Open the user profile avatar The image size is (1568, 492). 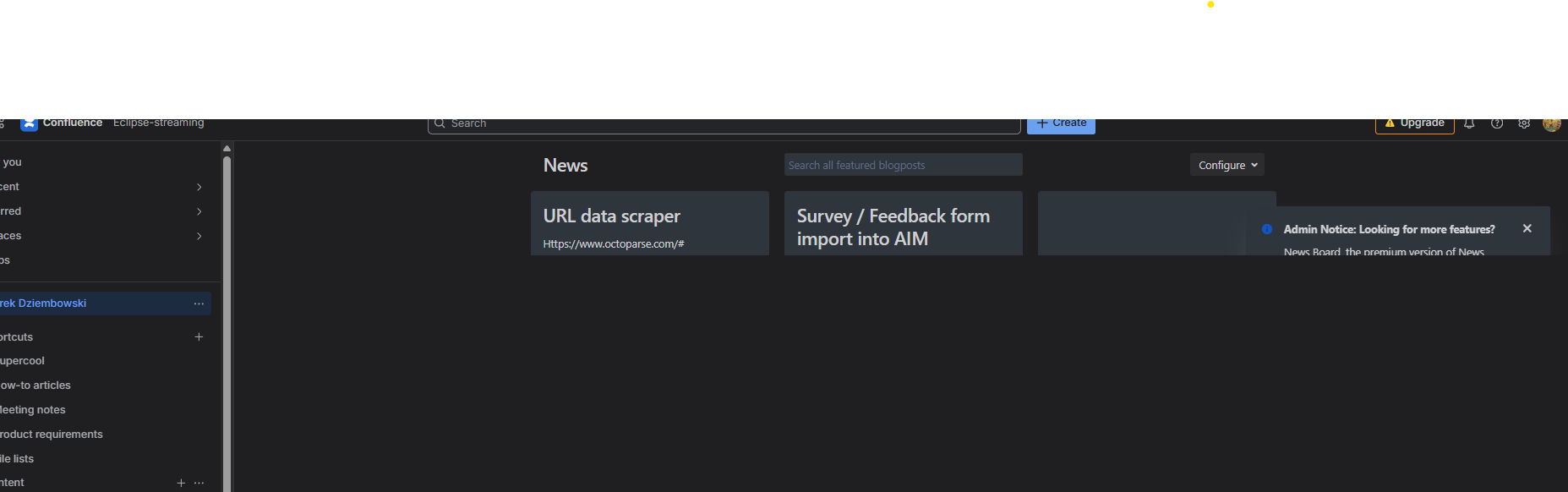(x=1551, y=124)
